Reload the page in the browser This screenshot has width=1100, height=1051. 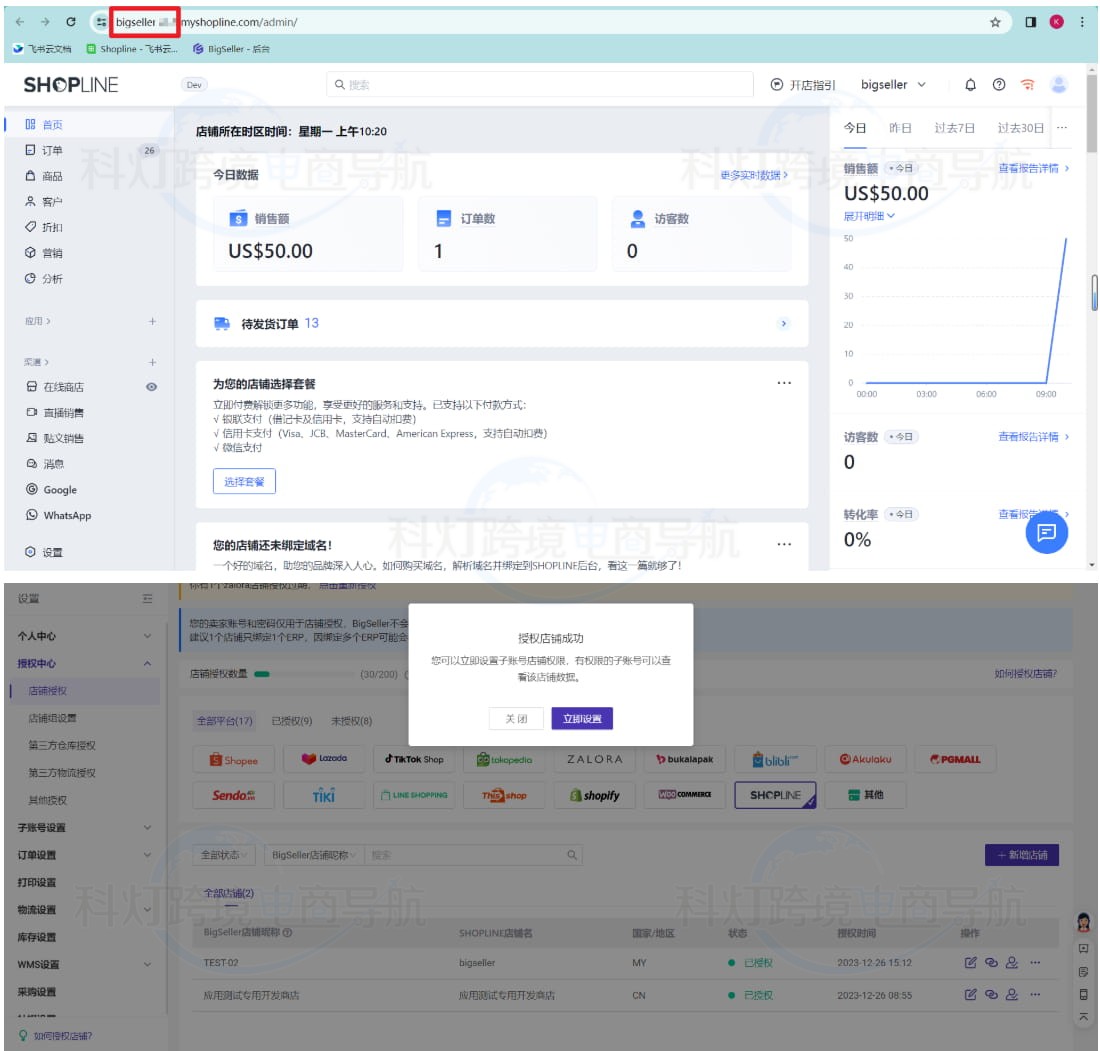pyautogui.click(x=71, y=22)
